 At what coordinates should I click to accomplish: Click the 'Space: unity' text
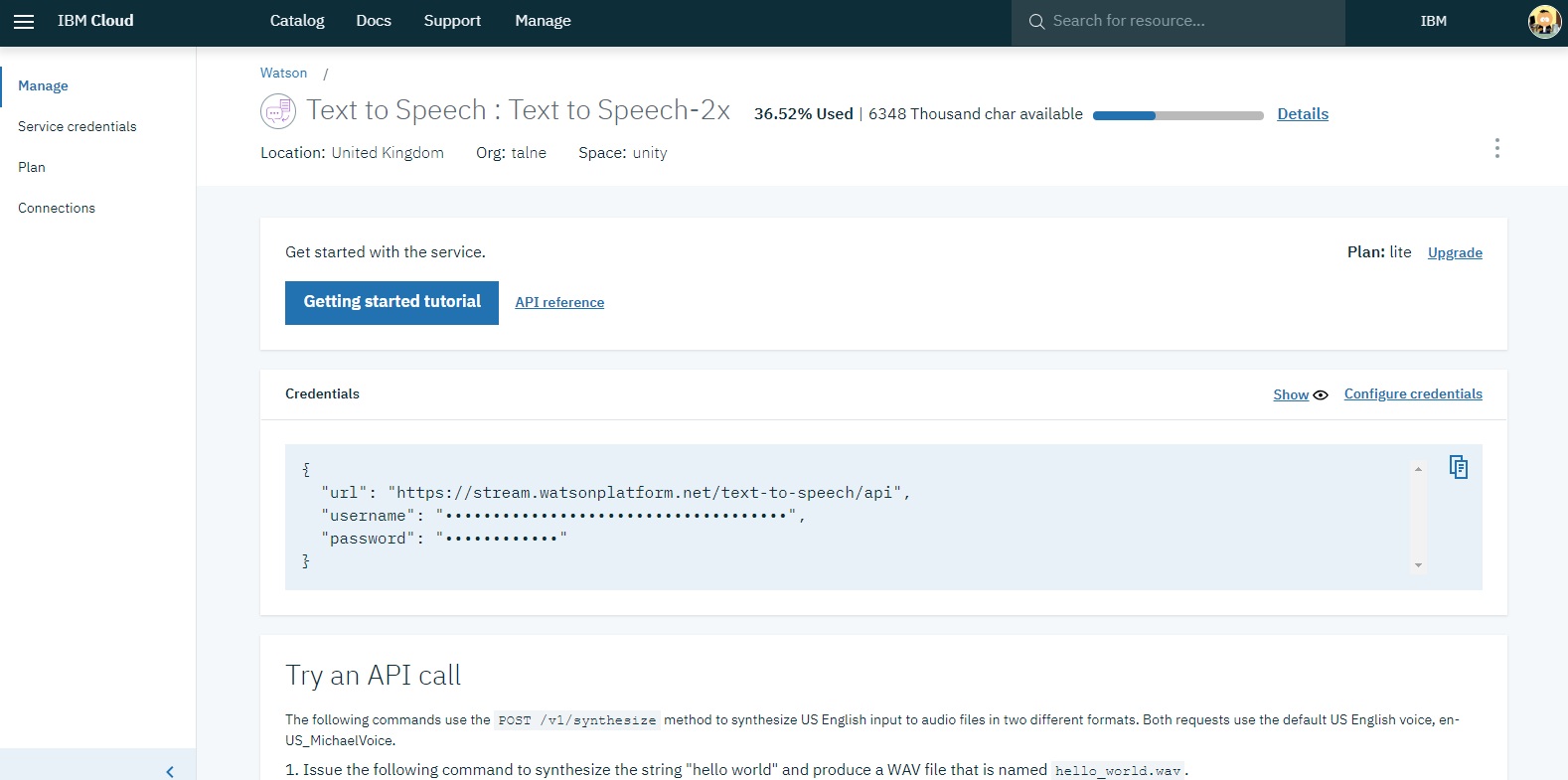pos(623,153)
